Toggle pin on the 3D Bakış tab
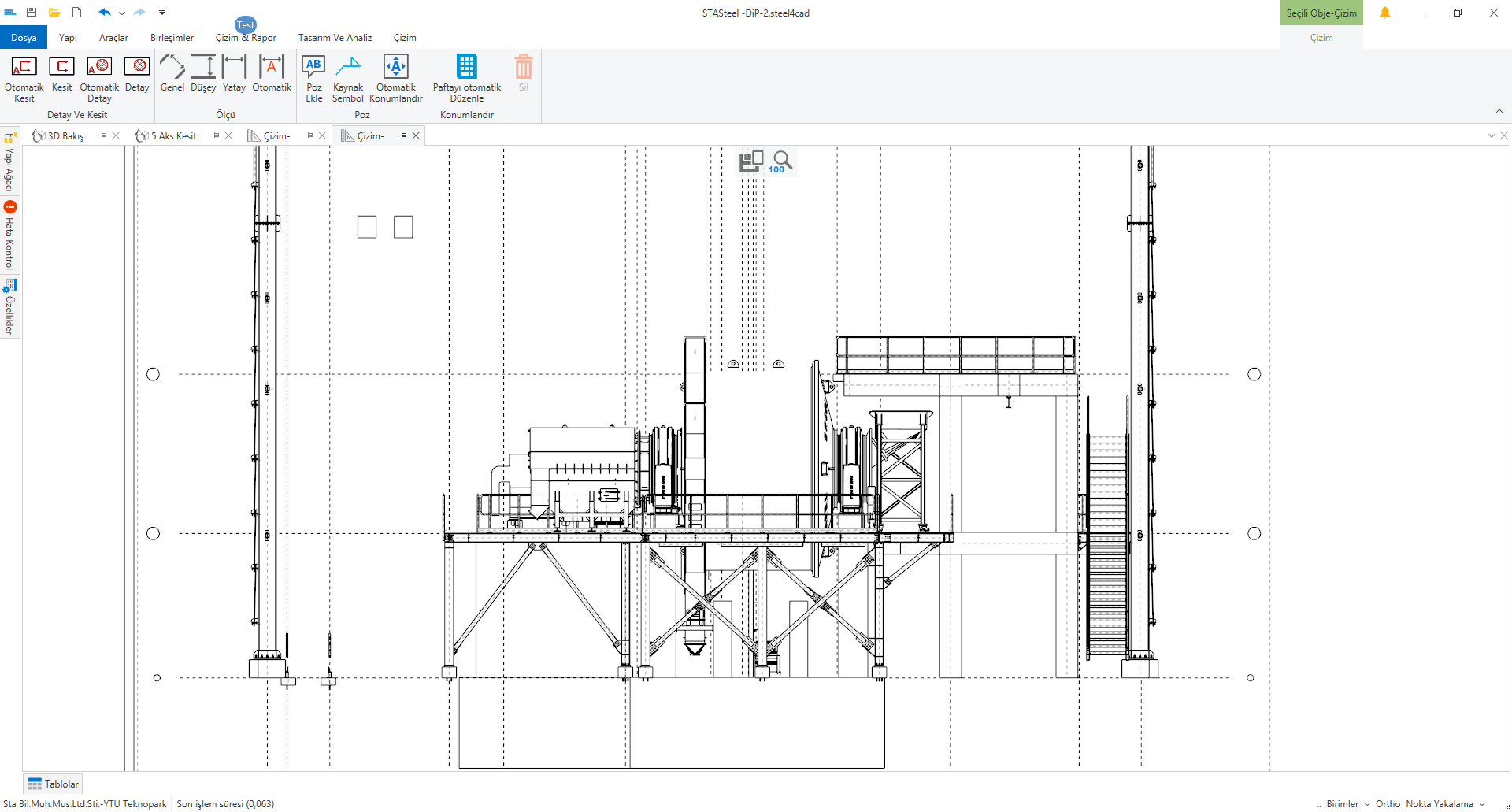Viewport: 1512px width, 812px height. coord(103,135)
